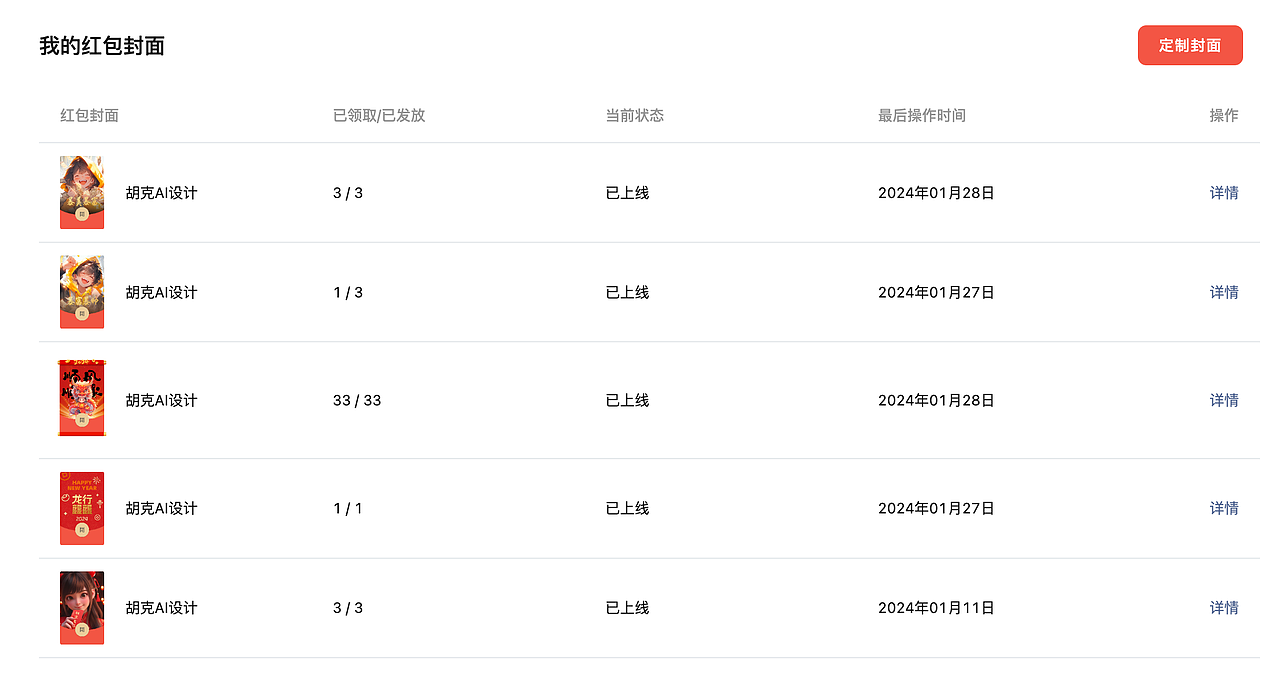Open 详情 for the 1 / 1 cover
This screenshot has width=1280, height=673.
point(1224,508)
